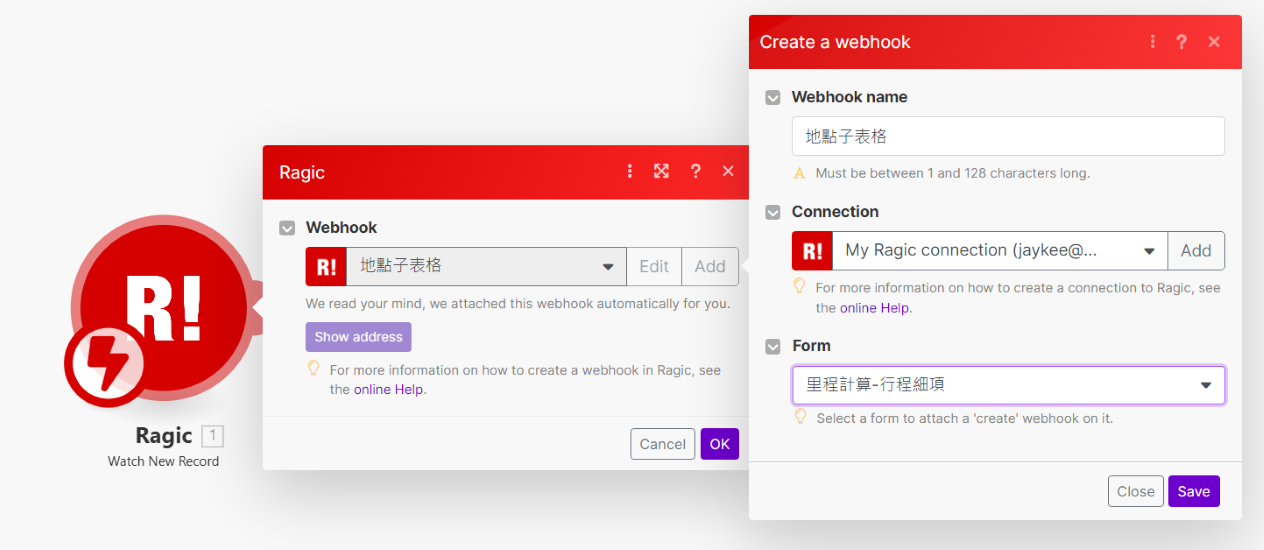
Task: Click the Webhook name text field
Action: 1008,136
